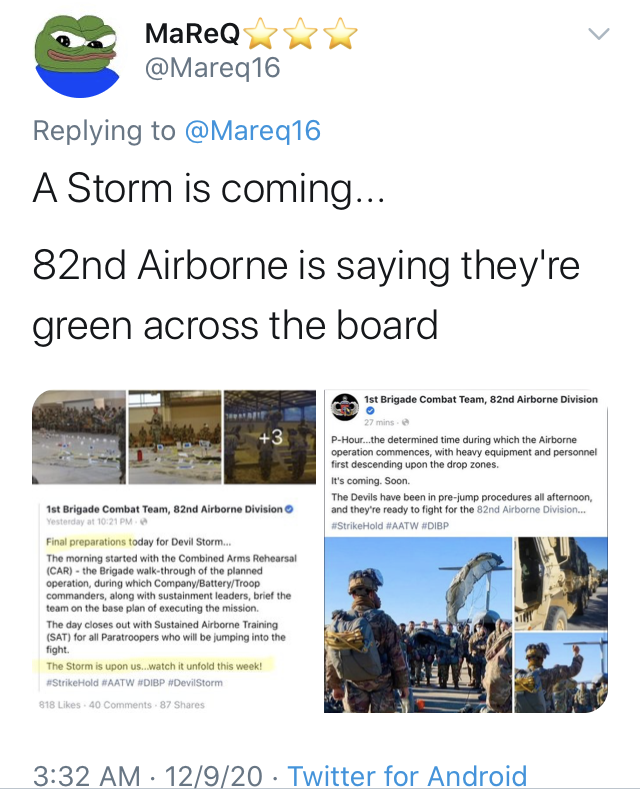Viewport: 640px width, 789px height.
Task: Open the middle briefing hall photo
Action: [175, 437]
